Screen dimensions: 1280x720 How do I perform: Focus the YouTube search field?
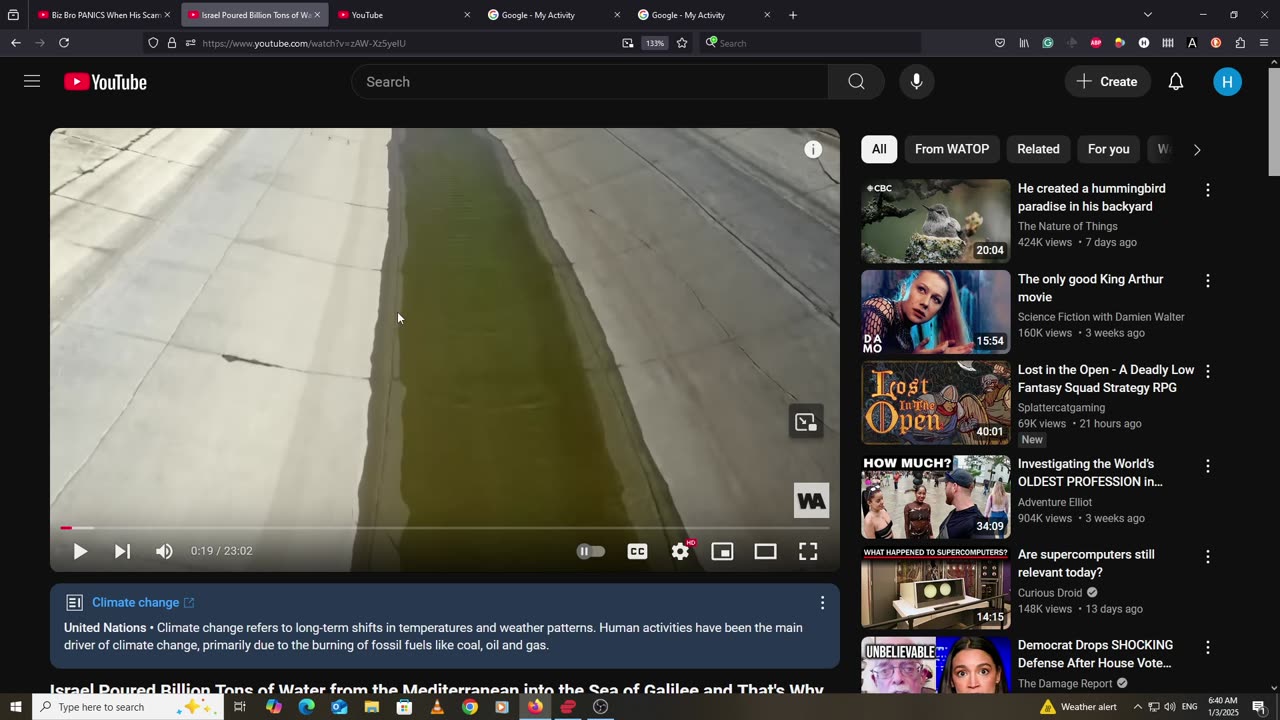pyautogui.click(x=590, y=82)
